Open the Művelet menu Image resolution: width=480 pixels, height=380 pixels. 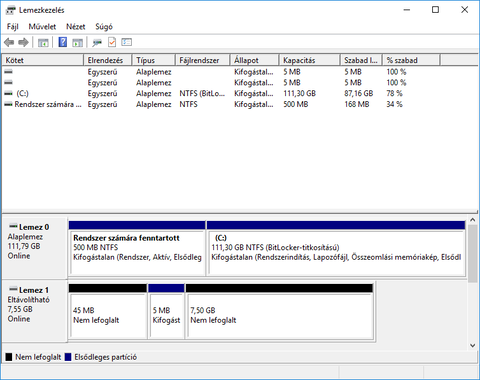[x=42, y=27]
